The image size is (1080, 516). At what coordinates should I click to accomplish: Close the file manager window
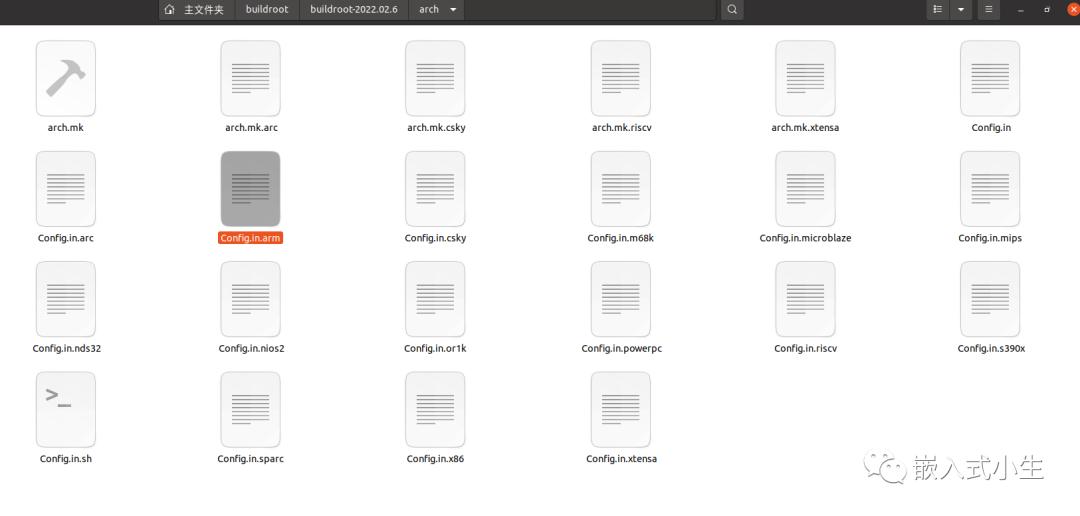pyautogui.click(x=1072, y=10)
